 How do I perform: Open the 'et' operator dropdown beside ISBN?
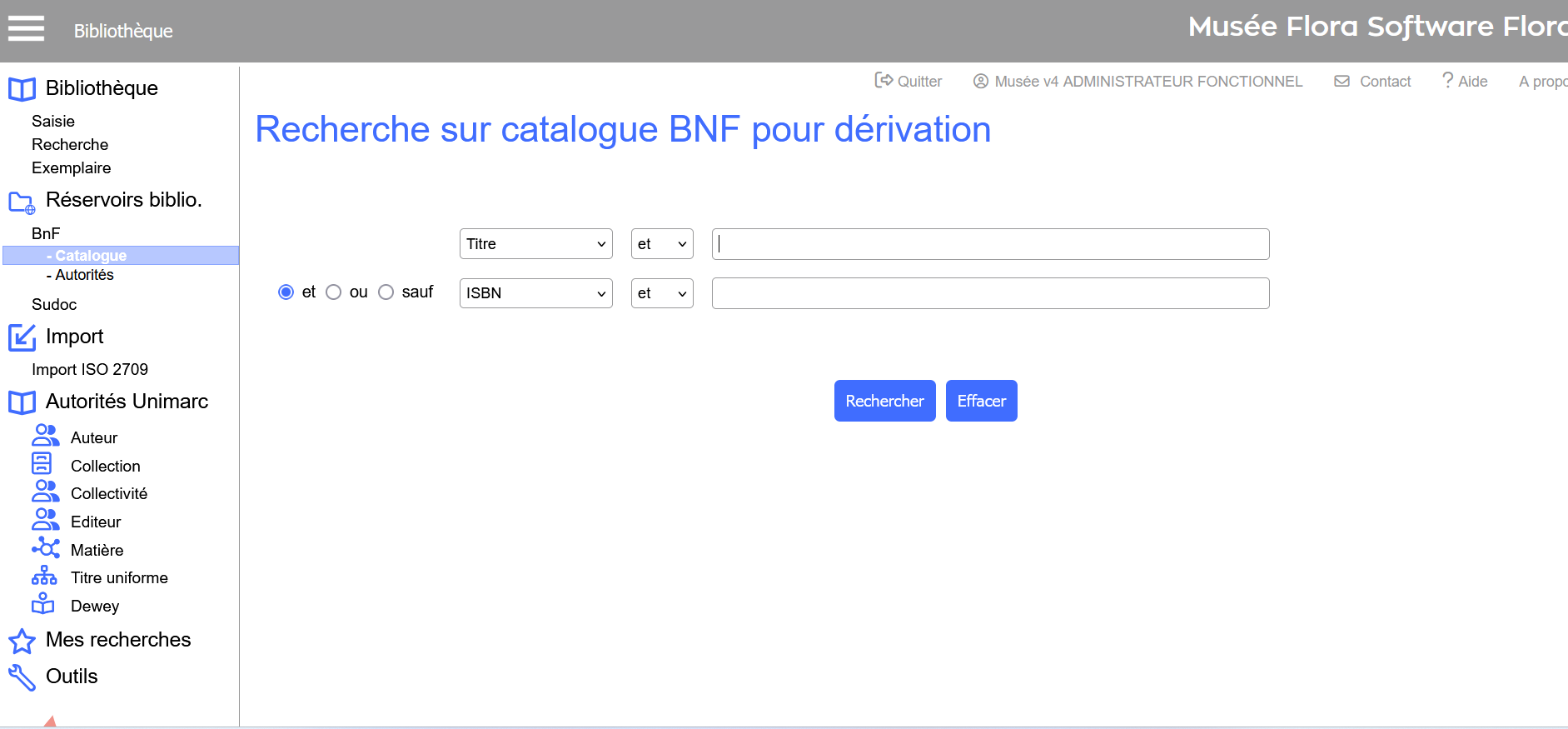coord(662,293)
